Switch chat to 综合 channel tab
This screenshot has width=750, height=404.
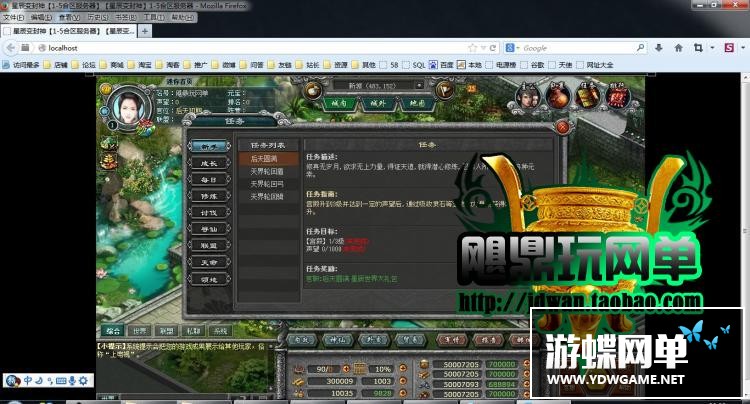(x=113, y=330)
